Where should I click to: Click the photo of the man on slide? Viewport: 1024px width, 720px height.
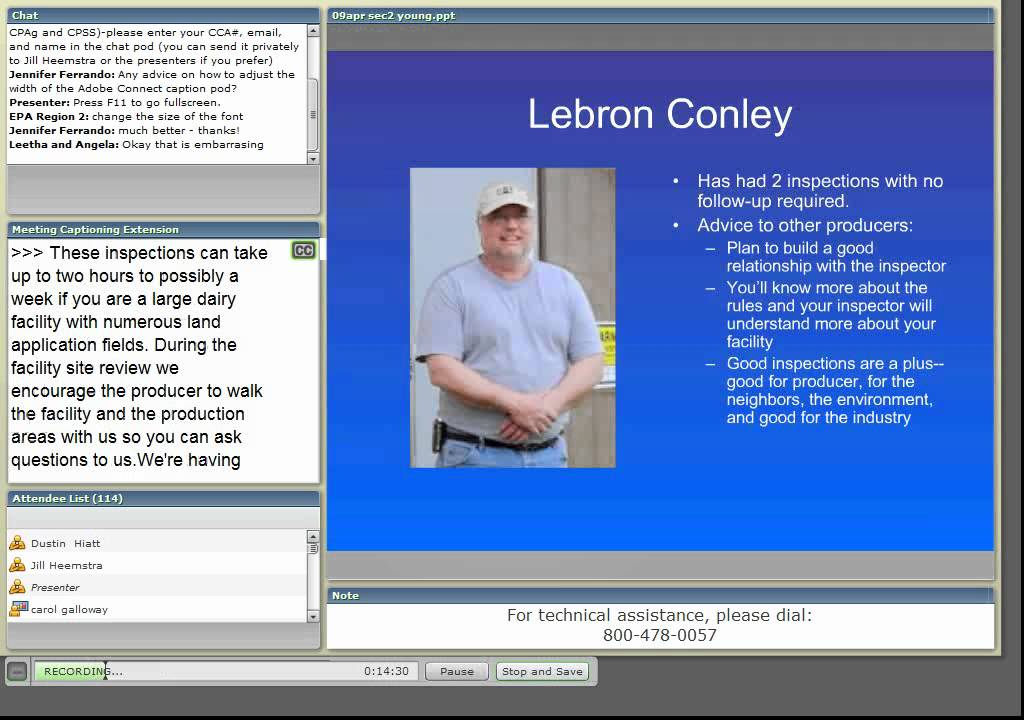[x=513, y=318]
